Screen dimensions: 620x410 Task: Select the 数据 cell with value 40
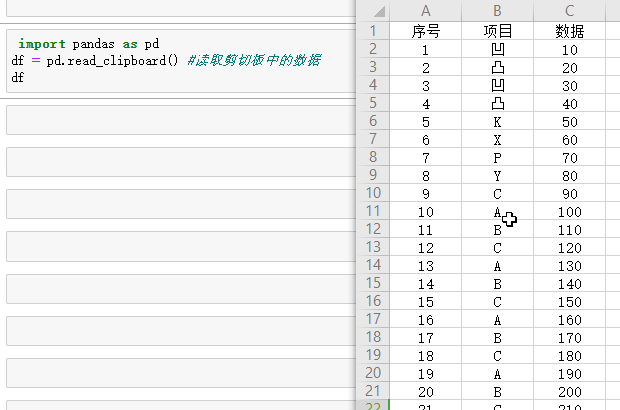coord(569,104)
